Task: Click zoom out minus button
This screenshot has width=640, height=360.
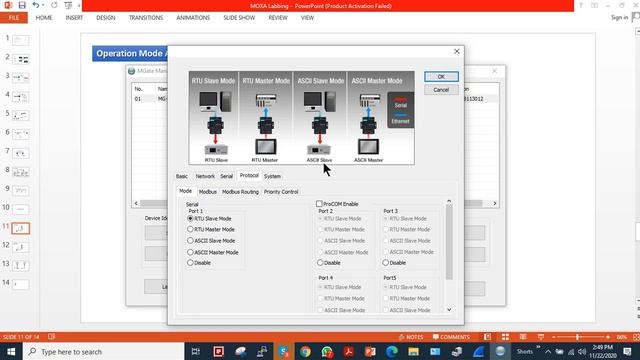Action: pos(553,337)
